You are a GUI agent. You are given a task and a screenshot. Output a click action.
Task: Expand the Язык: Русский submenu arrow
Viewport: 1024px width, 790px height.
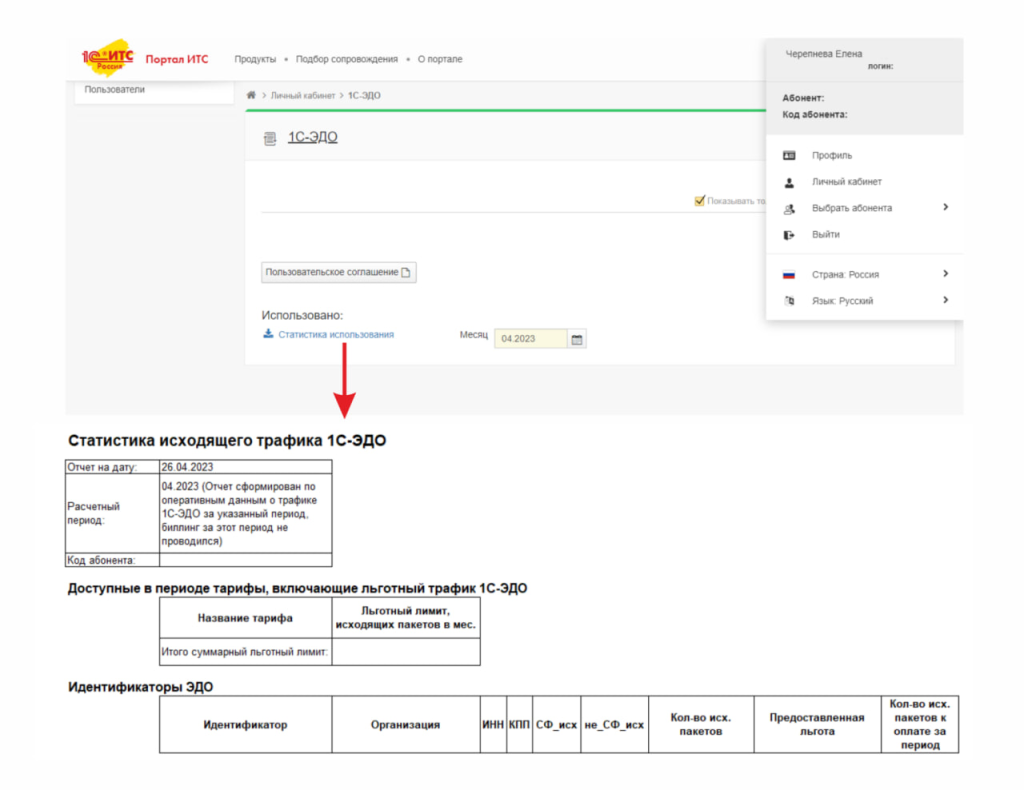pyautogui.click(x=946, y=300)
